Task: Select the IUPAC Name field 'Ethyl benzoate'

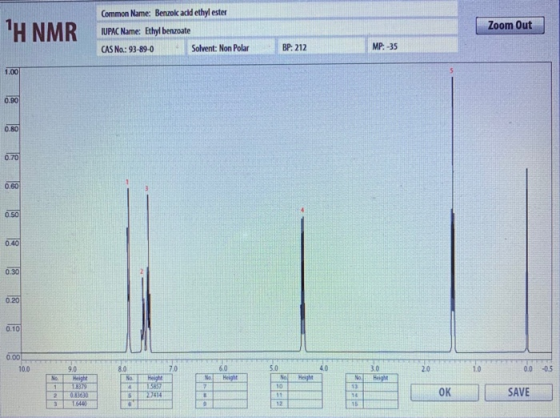Action: coord(277,31)
